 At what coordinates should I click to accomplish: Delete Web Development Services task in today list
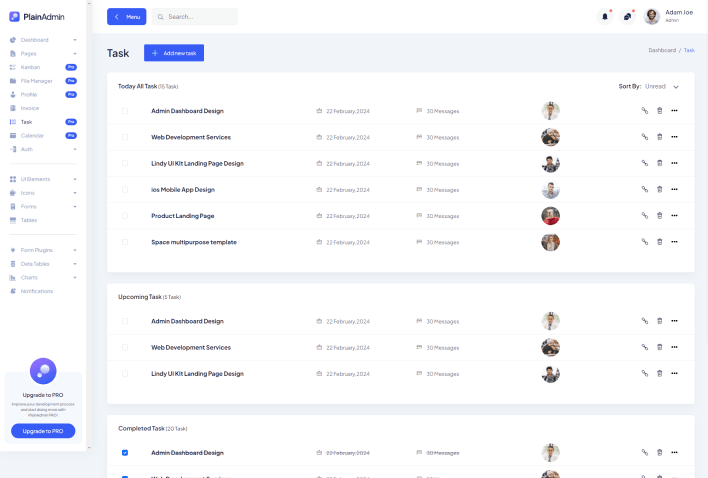[659, 137]
